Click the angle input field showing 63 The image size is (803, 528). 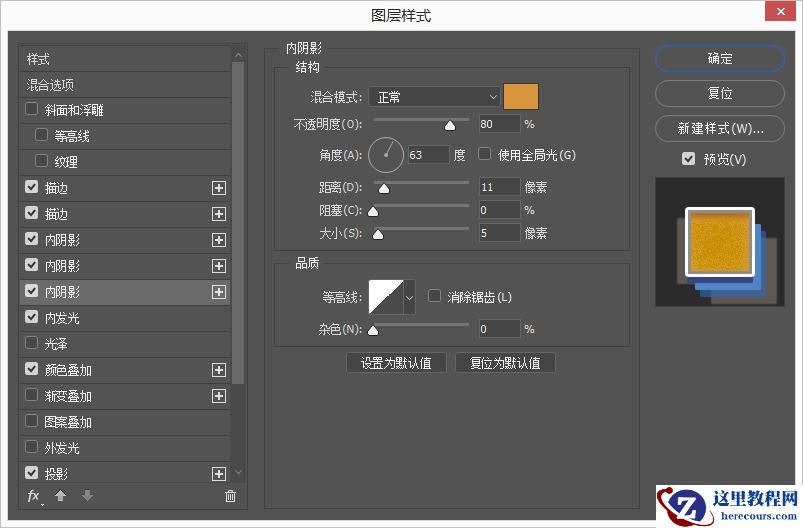tap(429, 155)
